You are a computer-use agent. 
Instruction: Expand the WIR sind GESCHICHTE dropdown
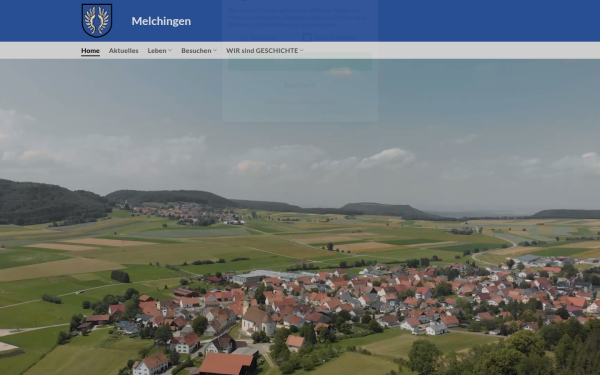tap(265, 51)
